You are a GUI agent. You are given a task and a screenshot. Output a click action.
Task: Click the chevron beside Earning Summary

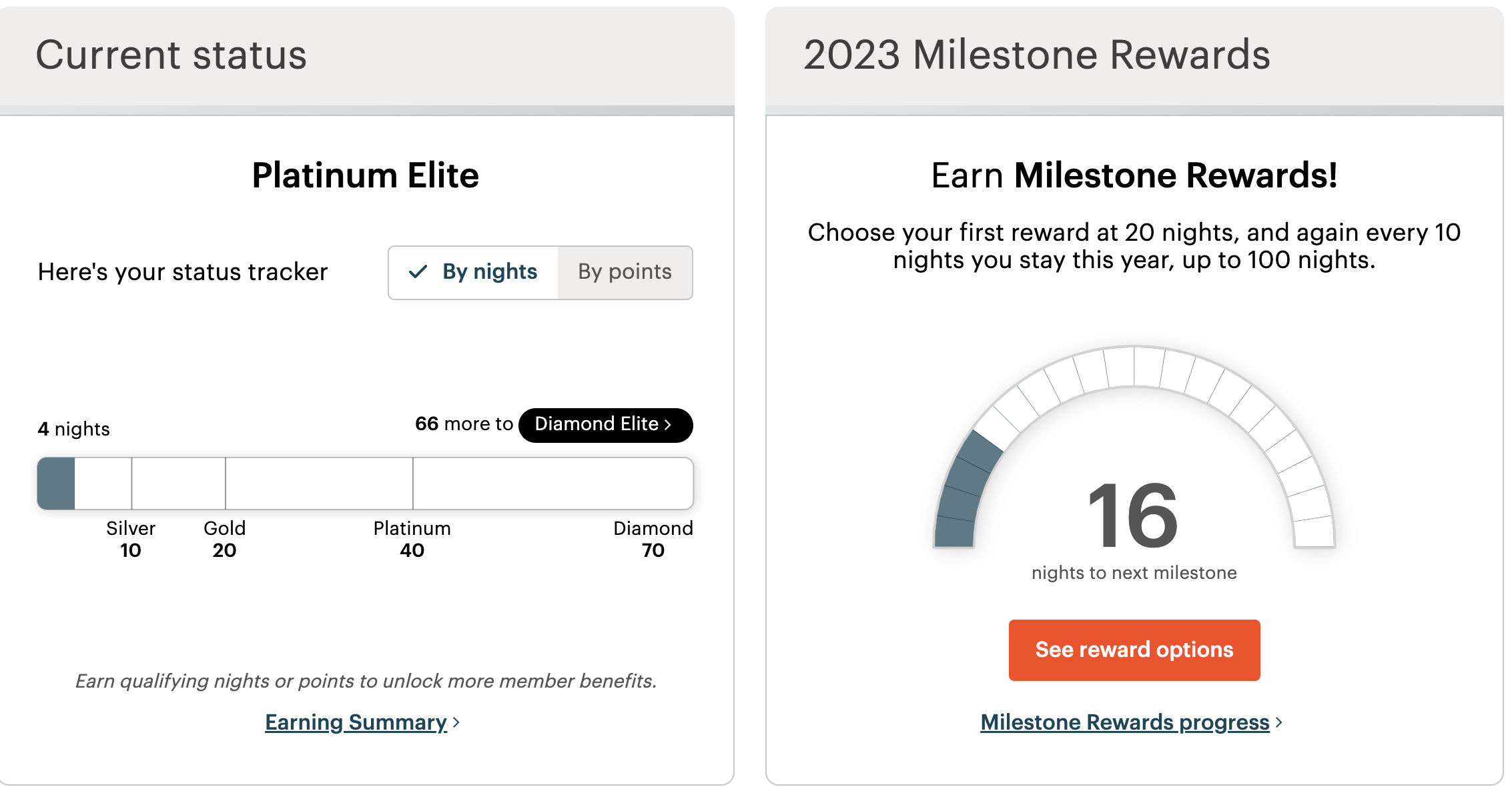[x=456, y=723]
